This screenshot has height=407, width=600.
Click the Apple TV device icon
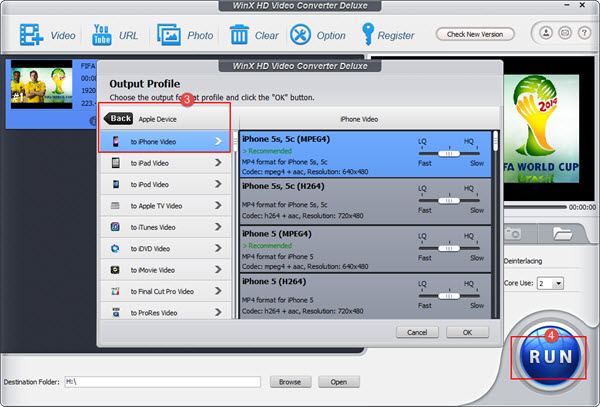tap(115, 206)
